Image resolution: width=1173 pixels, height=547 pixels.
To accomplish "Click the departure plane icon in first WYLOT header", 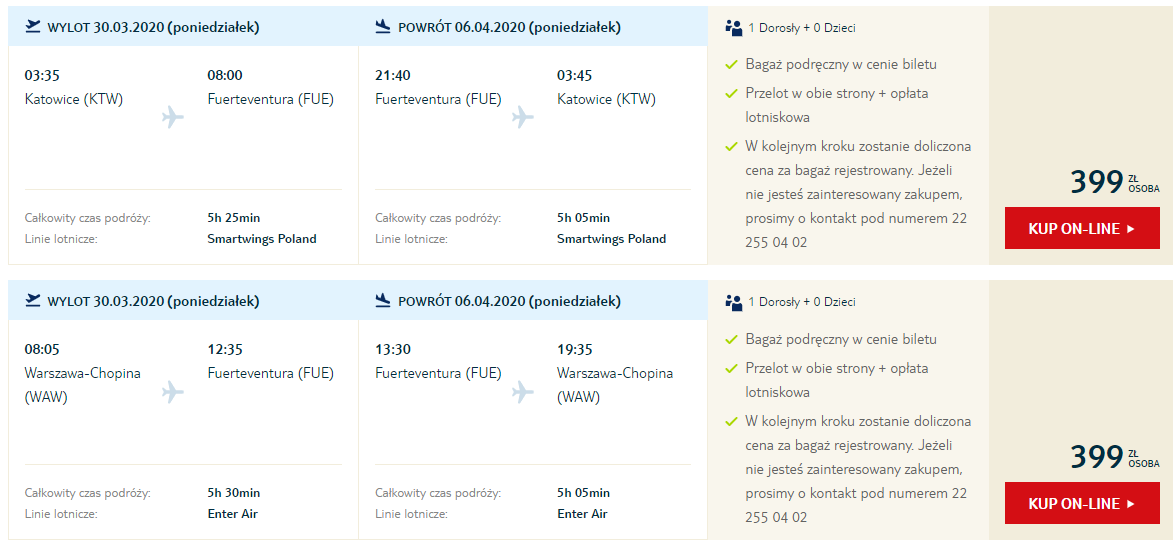I will click(32, 27).
